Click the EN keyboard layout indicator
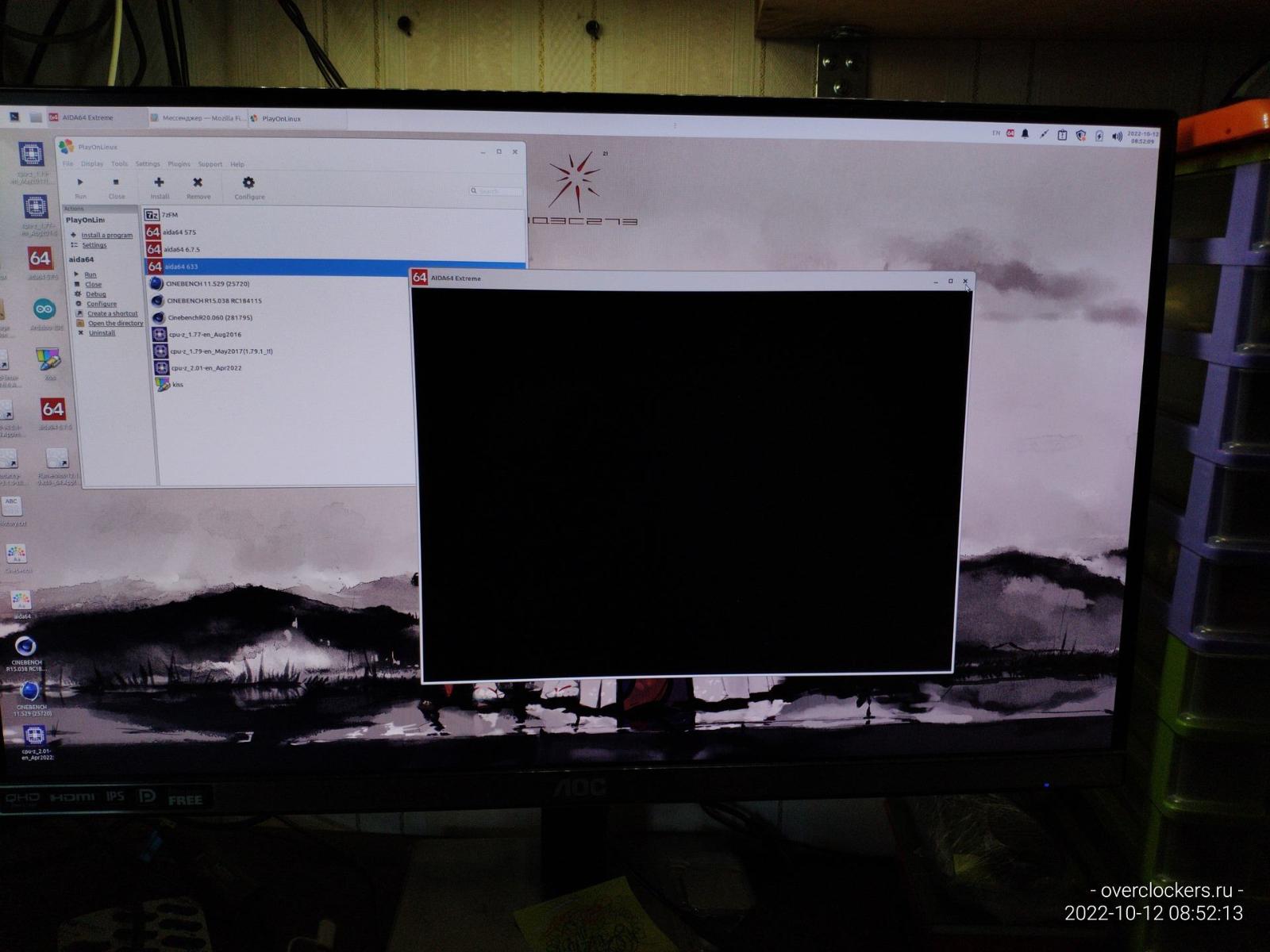Screen dimensions: 1270x952 click(x=996, y=133)
